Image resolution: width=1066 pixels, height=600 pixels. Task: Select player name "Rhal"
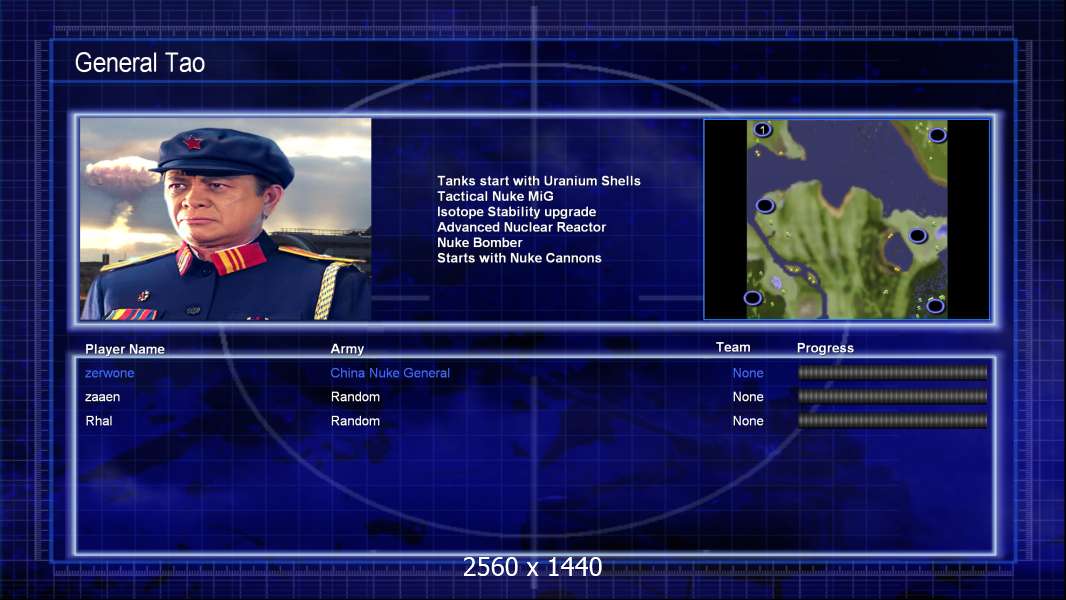99,421
